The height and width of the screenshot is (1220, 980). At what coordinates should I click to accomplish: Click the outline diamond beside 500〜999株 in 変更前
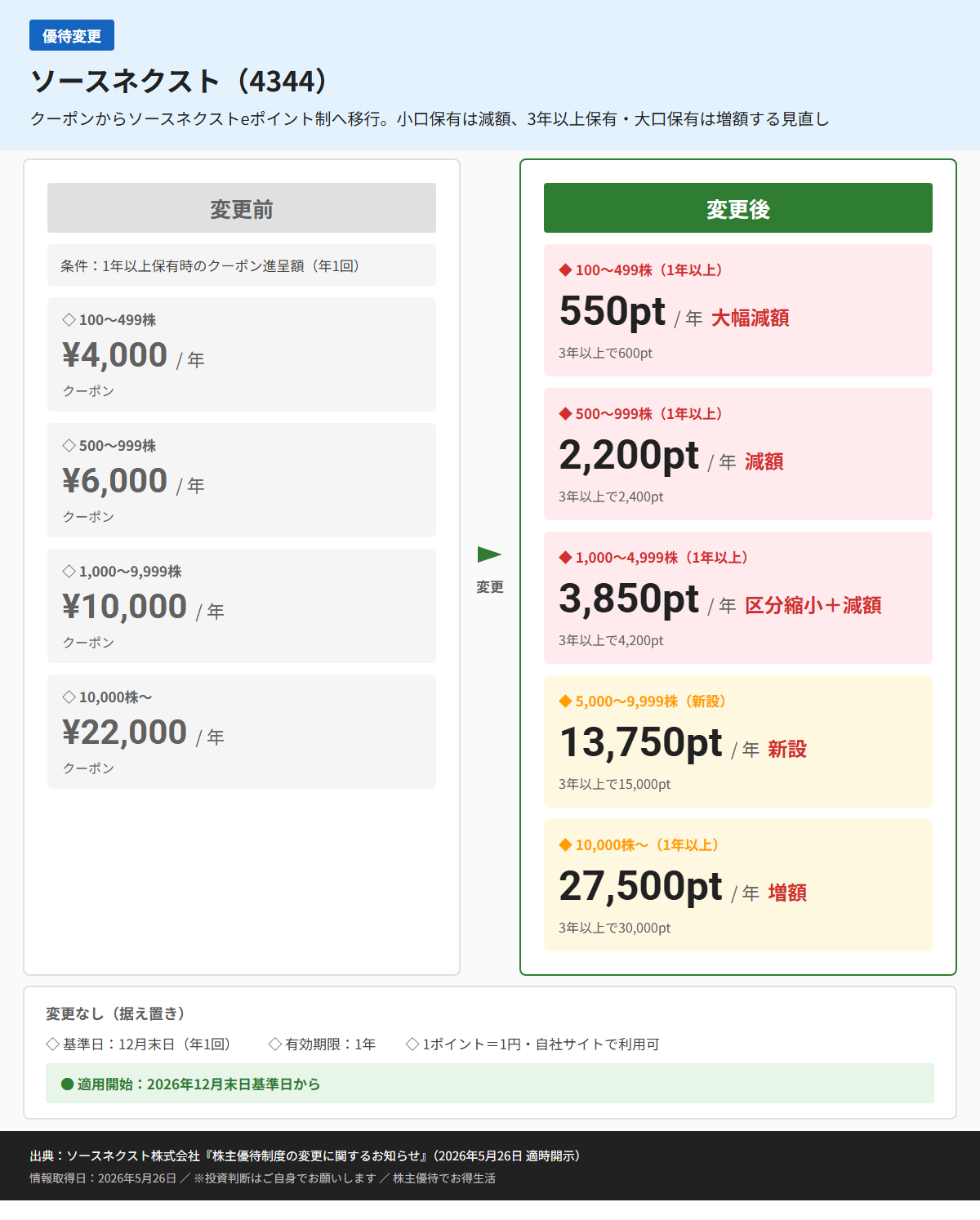[69, 446]
